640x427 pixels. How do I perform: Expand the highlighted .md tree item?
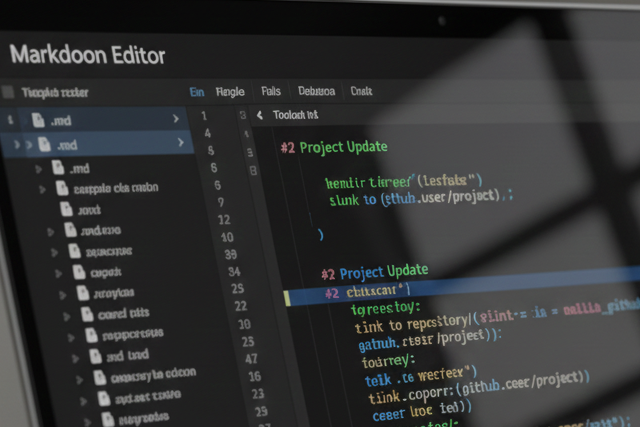tap(15, 145)
